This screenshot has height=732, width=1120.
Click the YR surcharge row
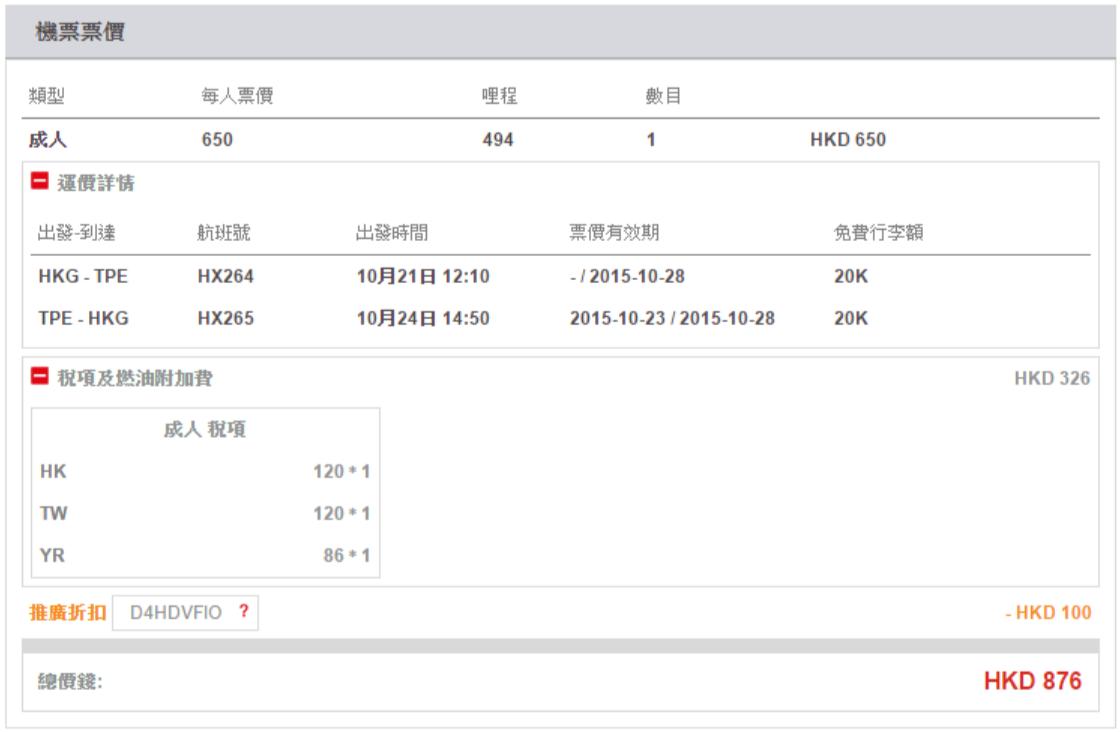tap(200, 554)
